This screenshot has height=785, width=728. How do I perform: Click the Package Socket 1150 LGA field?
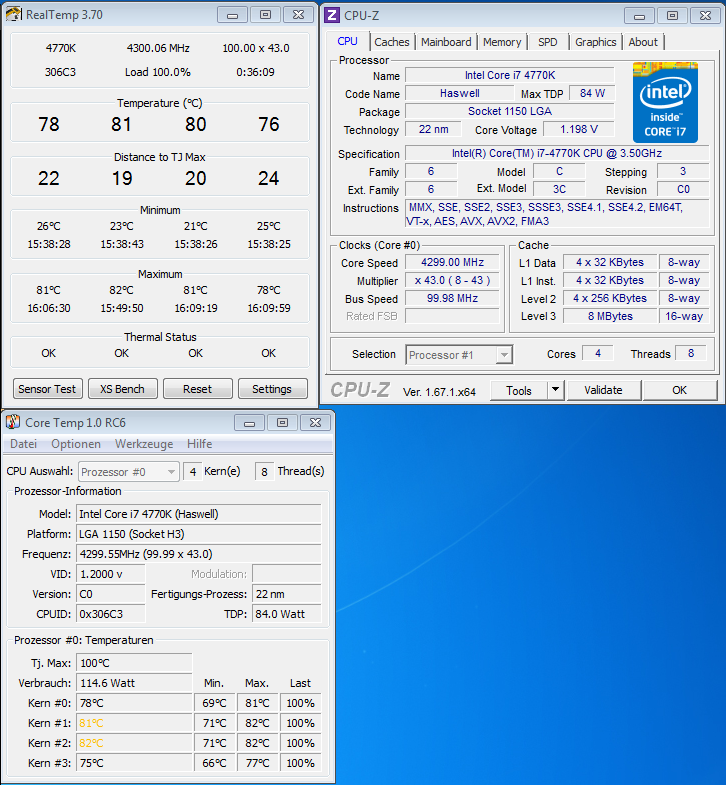(510, 111)
